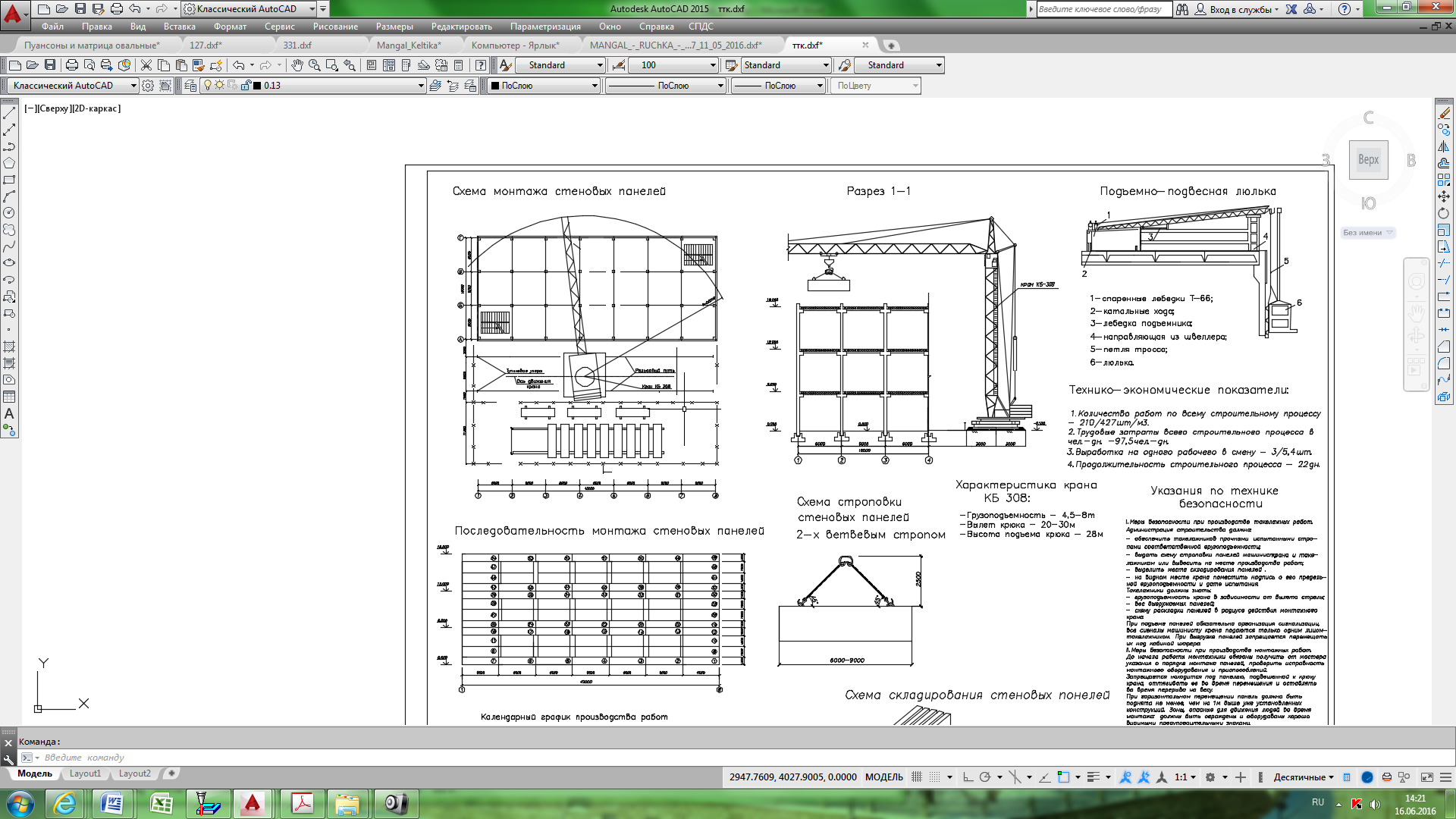1456x819 pixels.
Task: Activate the Pan hand tool
Action: coord(297,65)
